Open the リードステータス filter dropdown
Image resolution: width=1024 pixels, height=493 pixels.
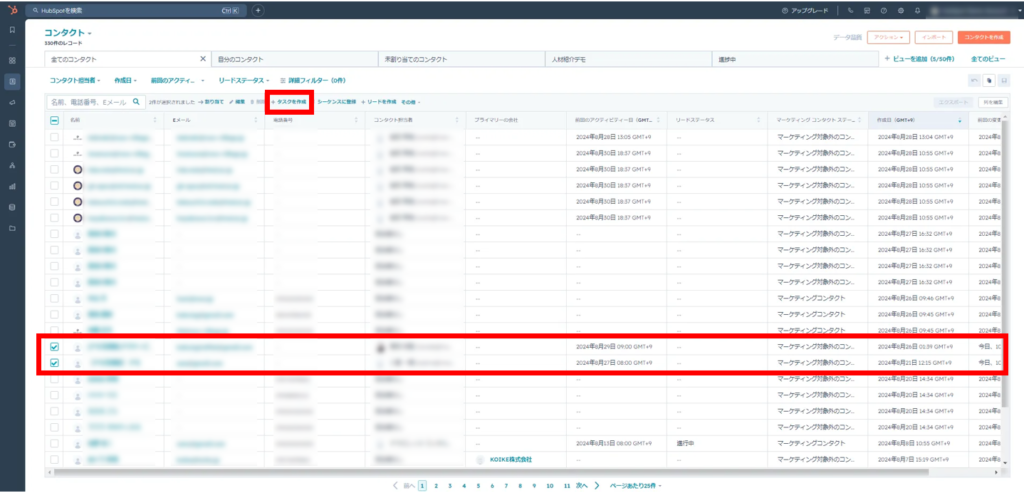244,80
